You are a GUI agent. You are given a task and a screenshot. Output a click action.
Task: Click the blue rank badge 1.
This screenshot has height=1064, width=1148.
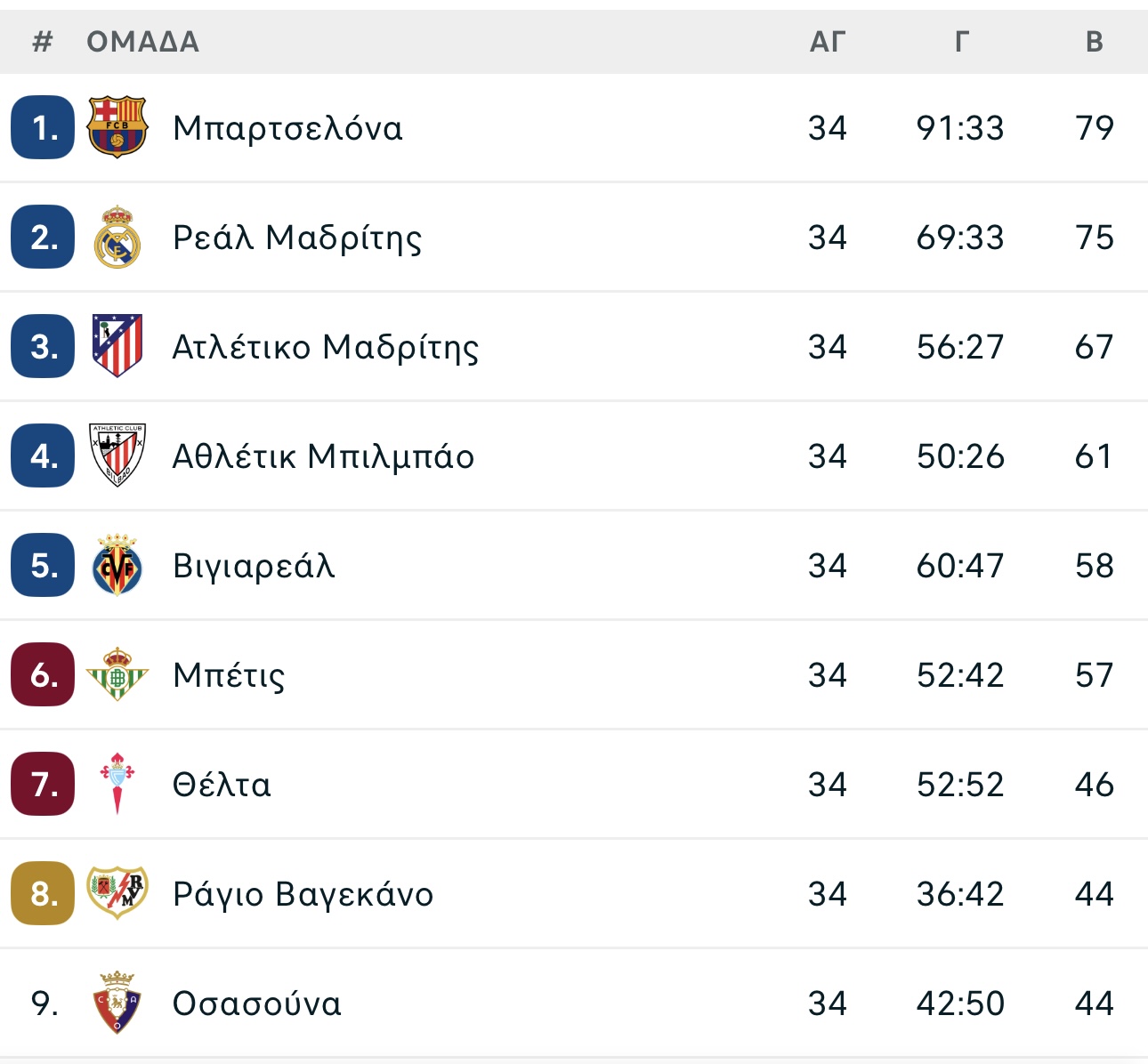43,127
